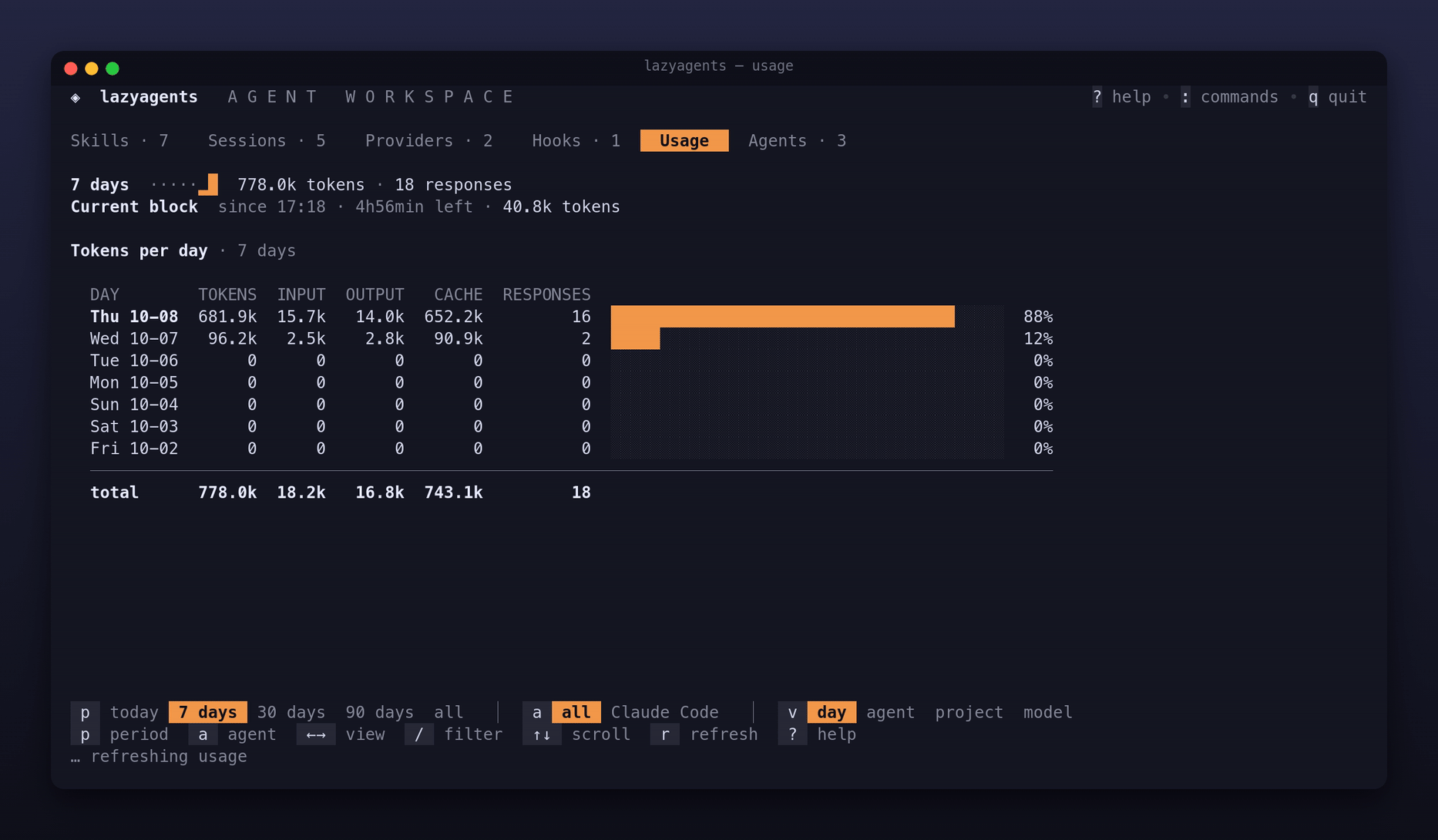Image resolution: width=1438 pixels, height=840 pixels.
Task: Select the 'today' period option
Action: [x=134, y=712]
